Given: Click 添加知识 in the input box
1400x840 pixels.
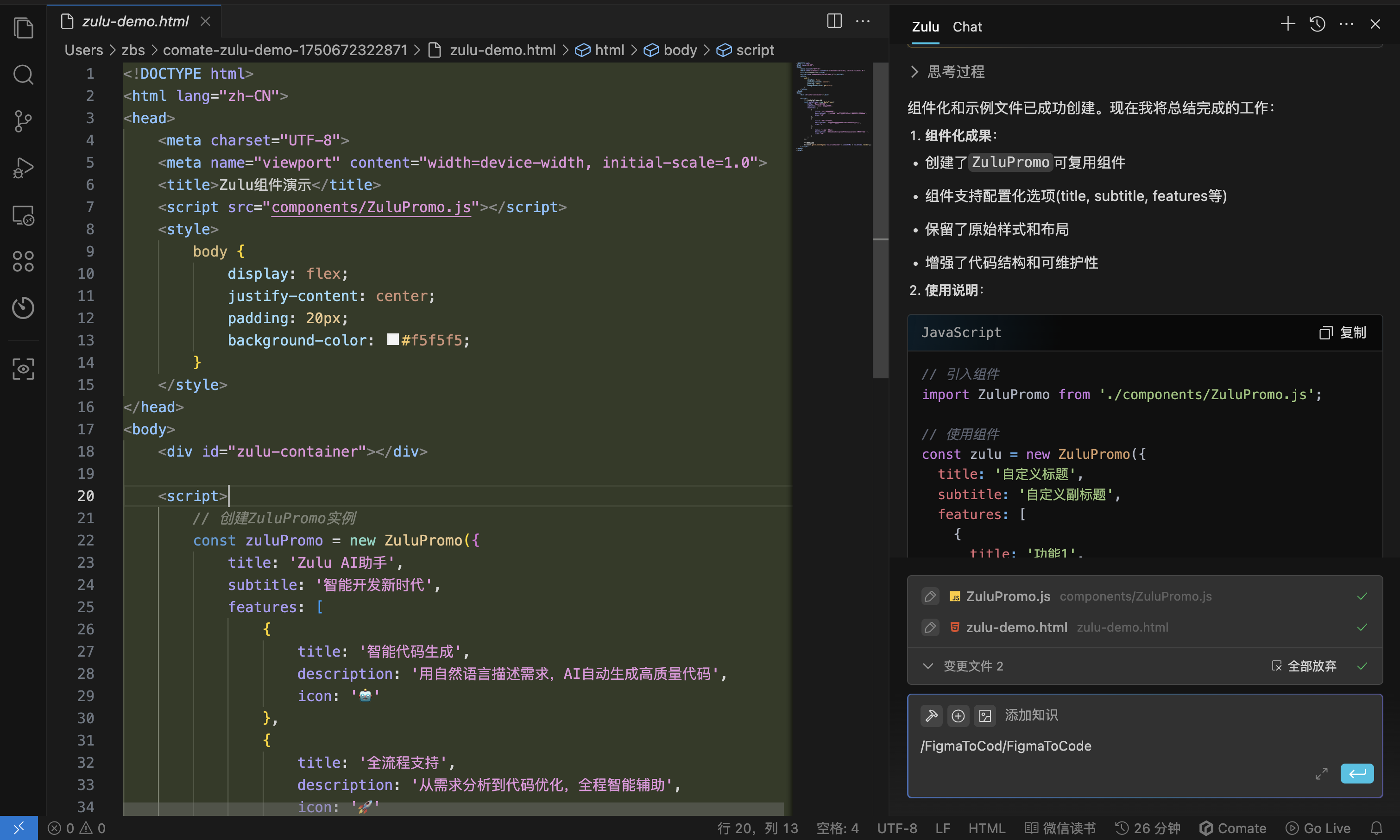Looking at the screenshot, I should click(x=1031, y=715).
